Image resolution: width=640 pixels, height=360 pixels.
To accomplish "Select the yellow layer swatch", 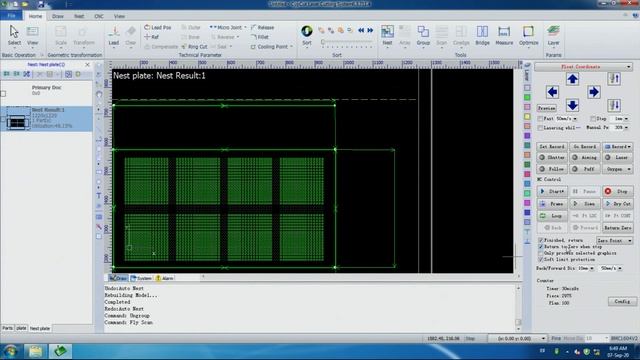I will click(527, 116).
